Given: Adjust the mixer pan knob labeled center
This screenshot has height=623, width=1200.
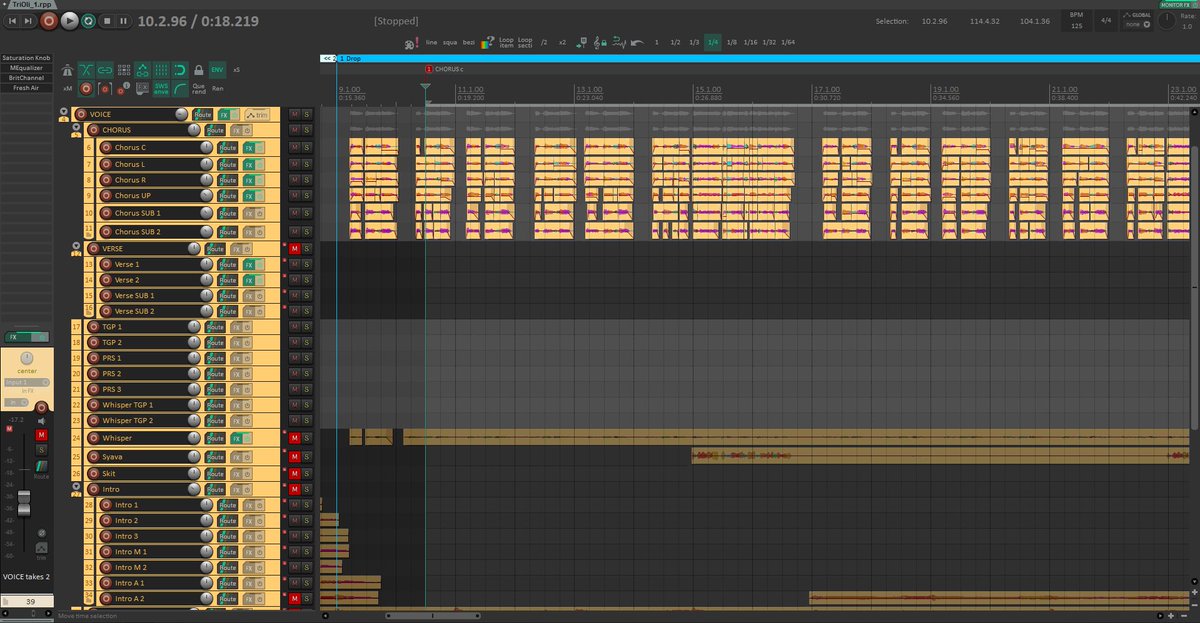Looking at the screenshot, I should 27,358.
